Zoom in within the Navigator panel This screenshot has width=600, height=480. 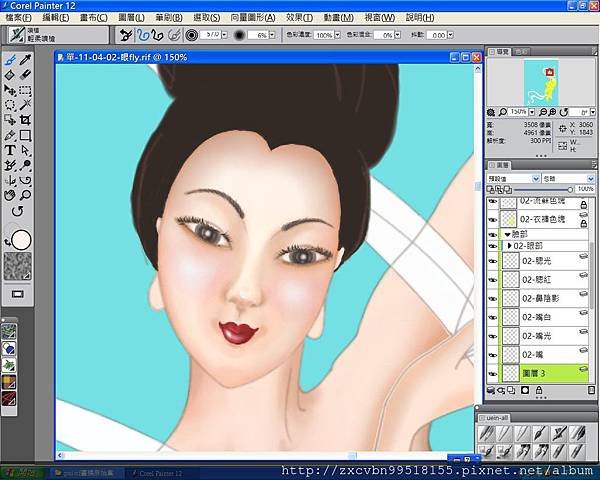pos(552,112)
